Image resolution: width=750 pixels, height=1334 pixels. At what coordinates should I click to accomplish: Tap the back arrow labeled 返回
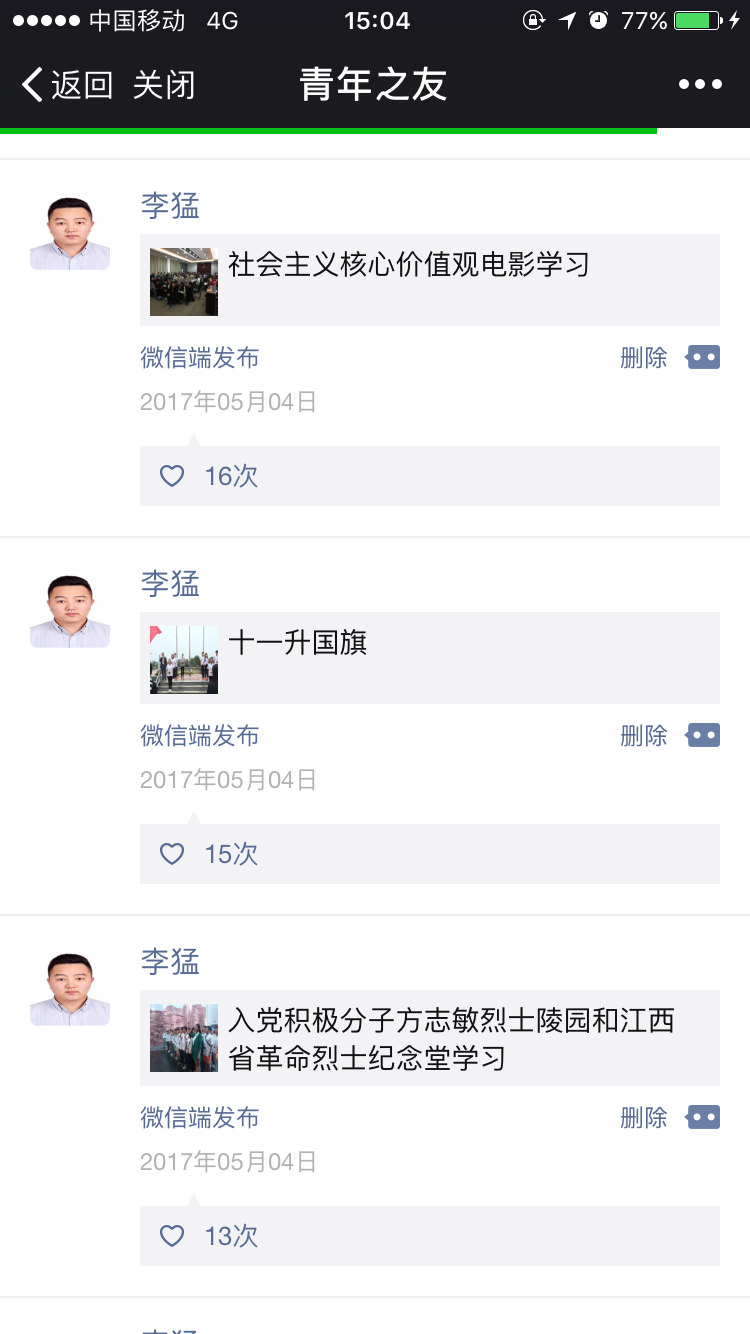pyautogui.click(x=66, y=85)
